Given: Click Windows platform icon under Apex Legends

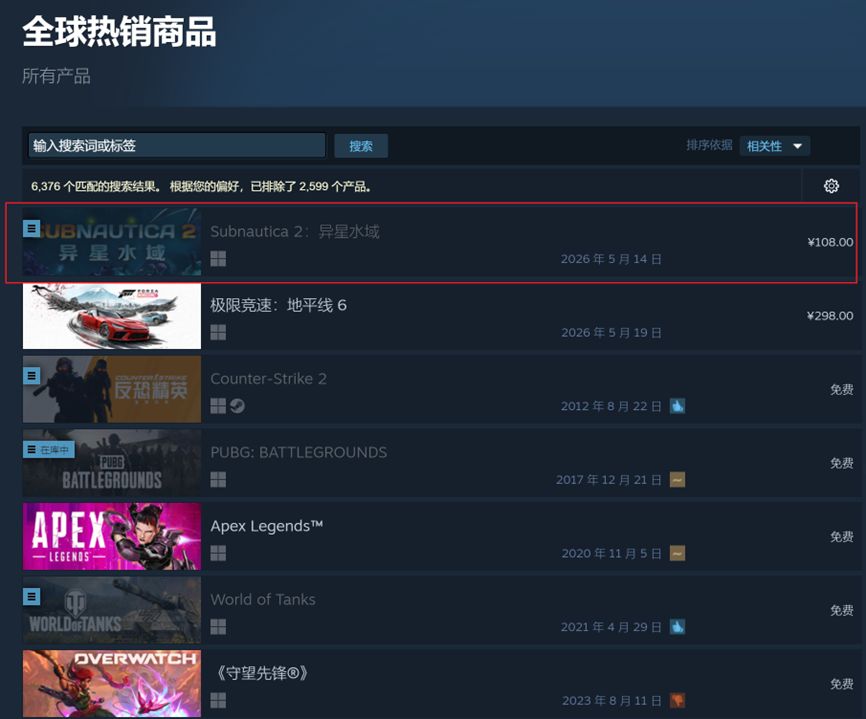Looking at the screenshot, I should (x=218, y=553).
